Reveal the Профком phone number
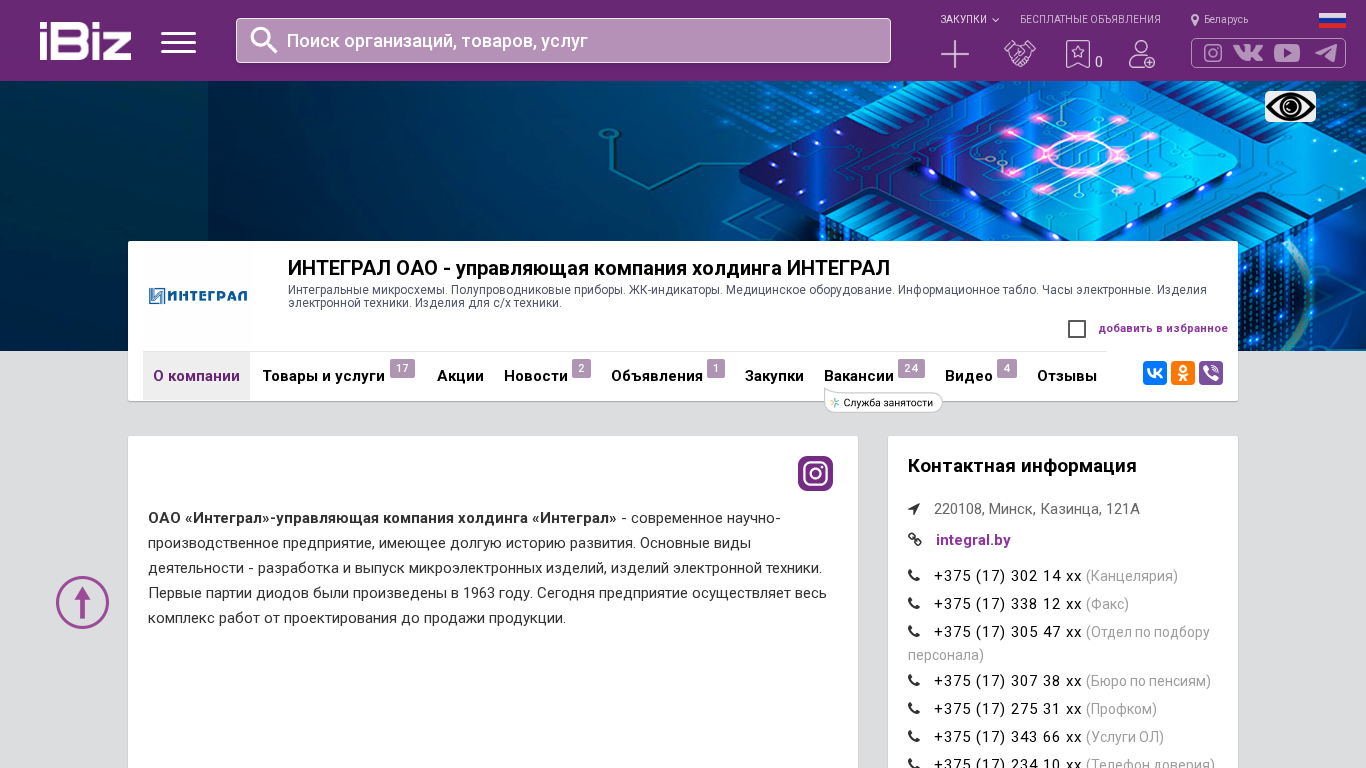 tap(1008, 709)
